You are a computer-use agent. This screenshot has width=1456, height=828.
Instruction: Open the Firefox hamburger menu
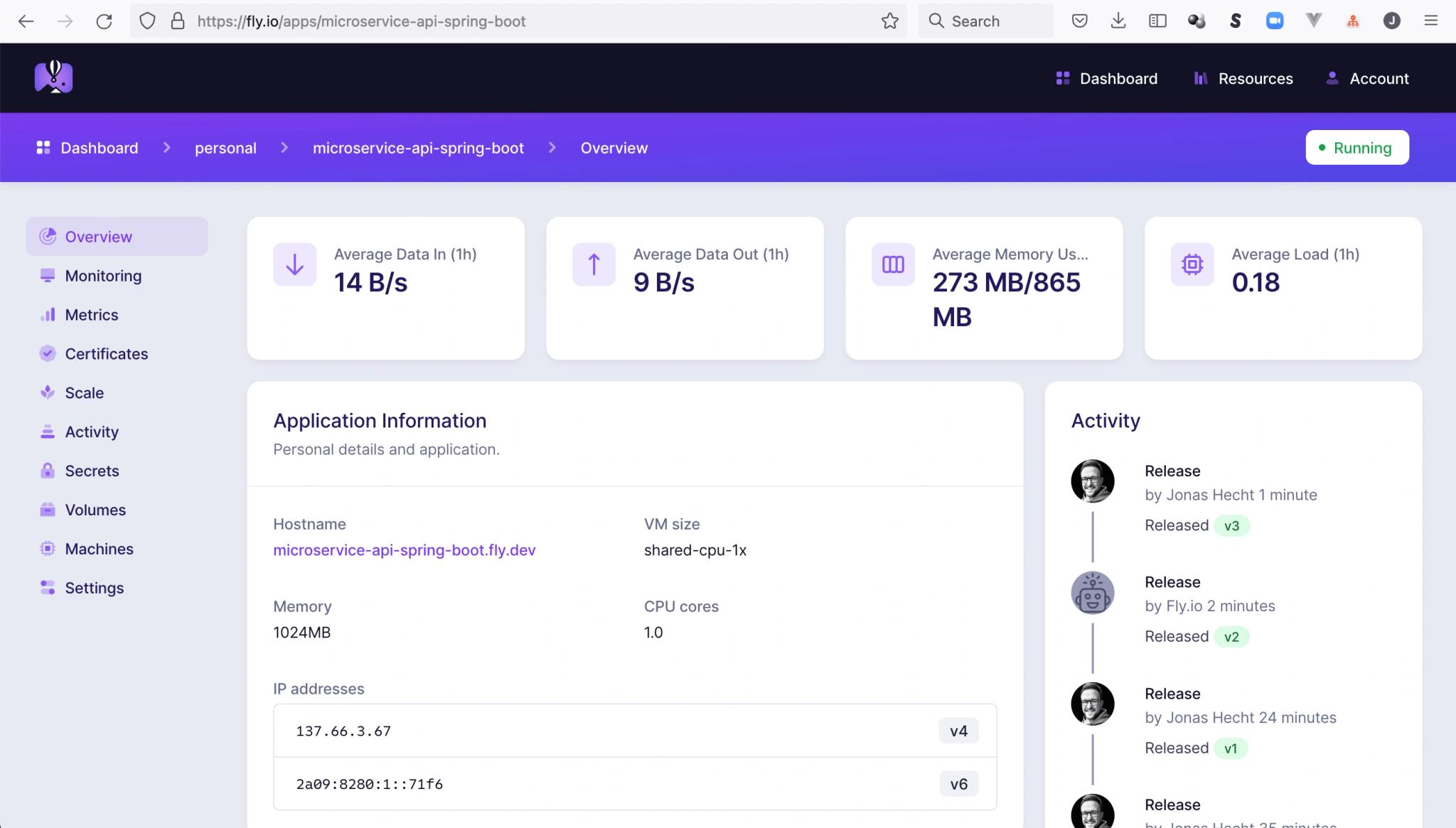pyautogui.click(x=1430, y=21)
